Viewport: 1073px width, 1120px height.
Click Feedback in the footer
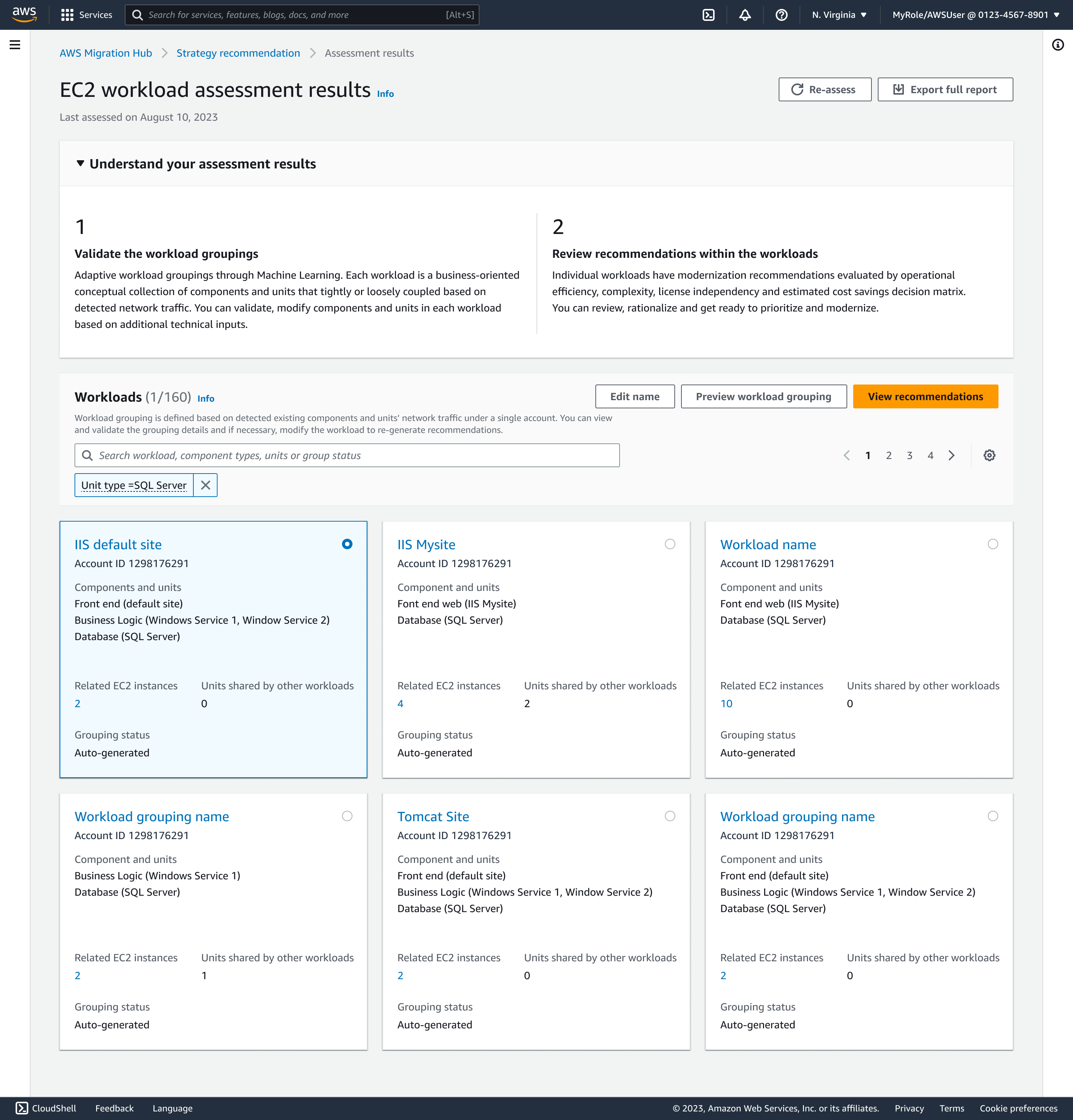(114, 1108)
